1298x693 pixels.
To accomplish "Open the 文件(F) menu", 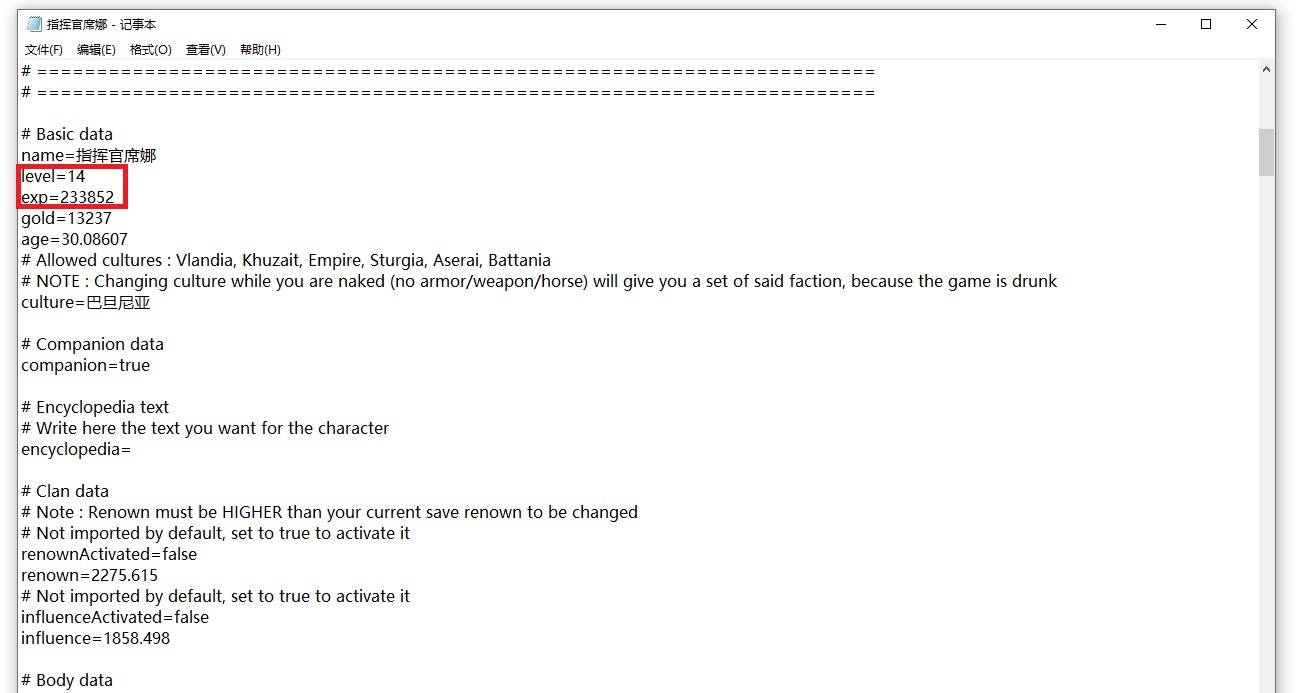I will (x=44, y=49).
